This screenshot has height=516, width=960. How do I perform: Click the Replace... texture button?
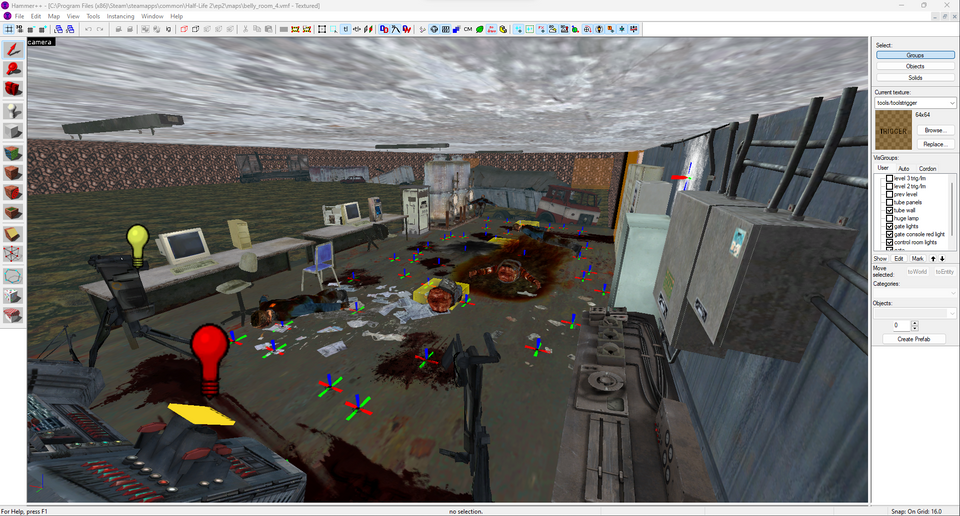coord(935,144)
